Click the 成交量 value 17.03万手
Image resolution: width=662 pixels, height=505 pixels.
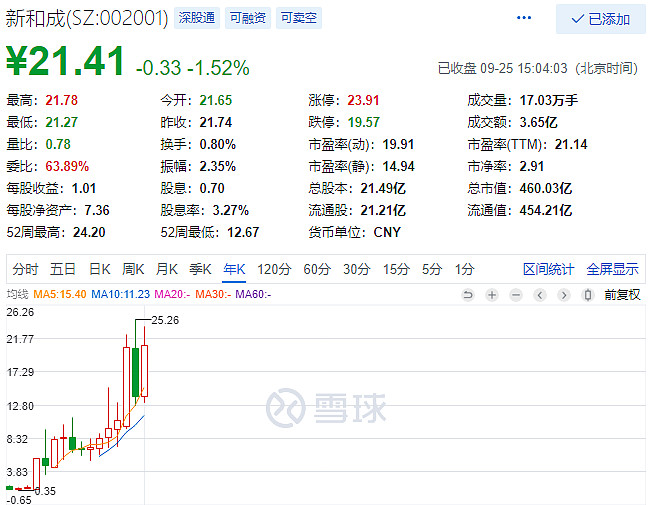[548, 100]
